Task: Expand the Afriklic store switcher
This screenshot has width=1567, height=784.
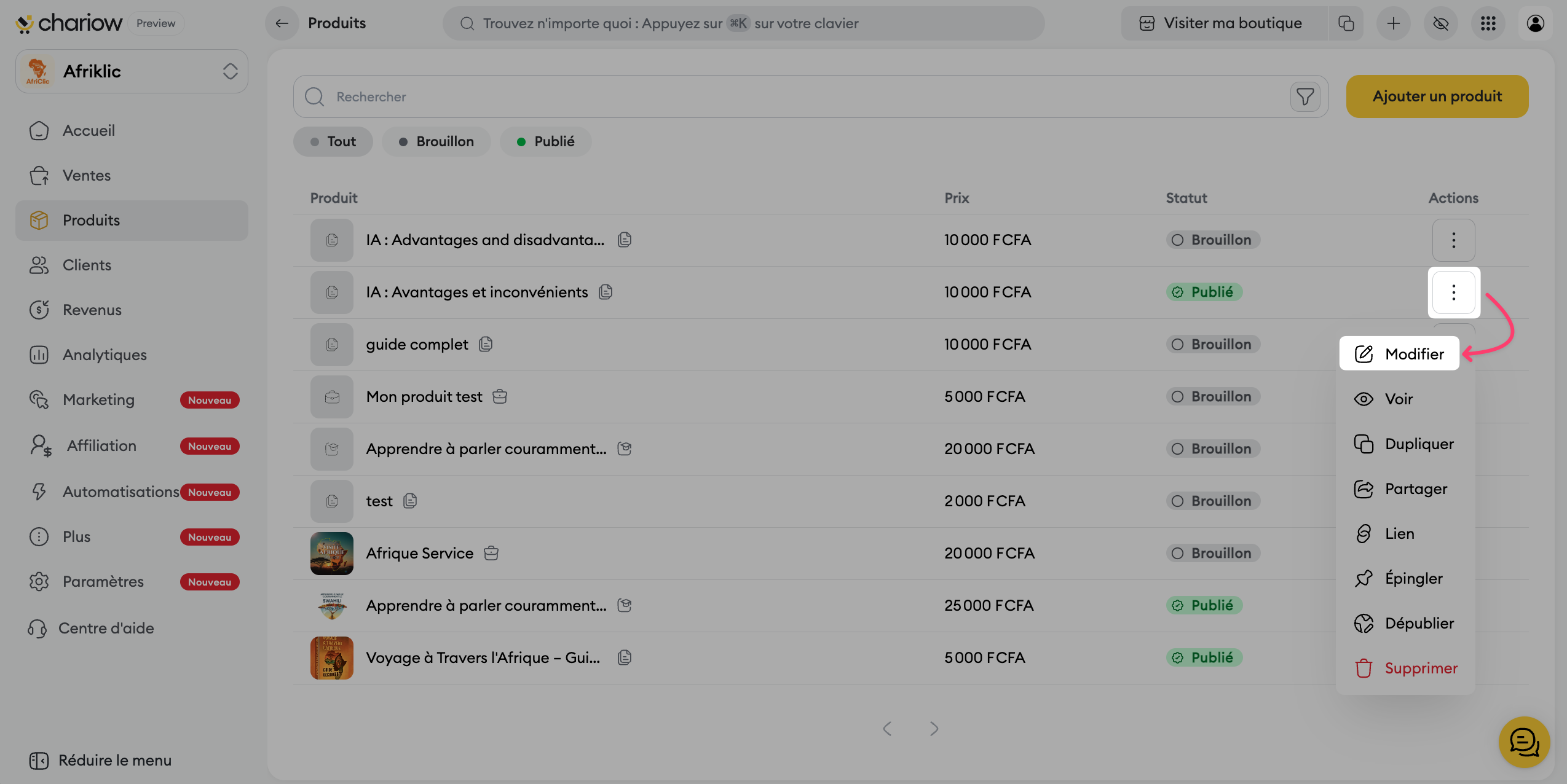Action: (x=132, y=71)
